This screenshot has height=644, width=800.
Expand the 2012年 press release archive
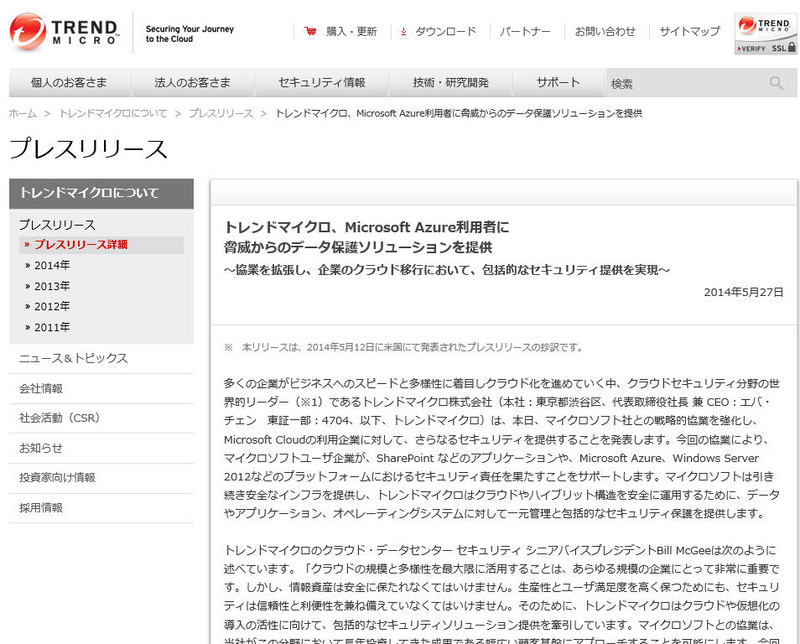52,306
